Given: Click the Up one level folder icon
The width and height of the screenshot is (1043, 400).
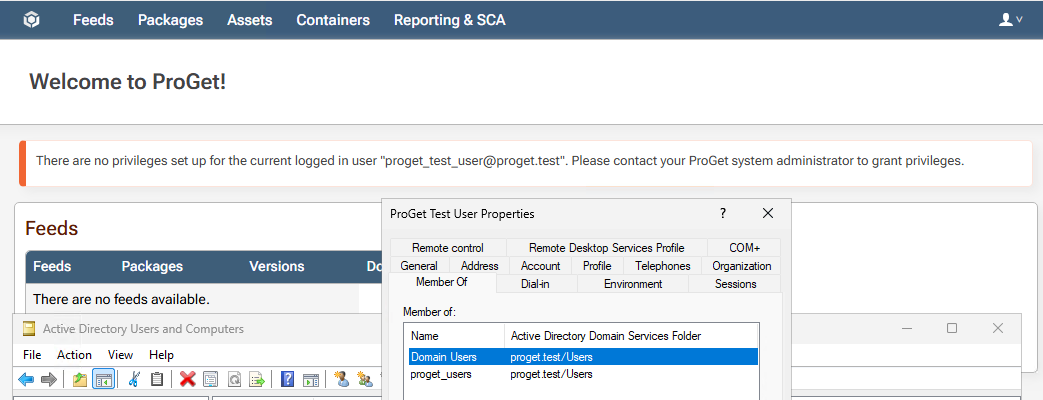Looking at the screenshot, I should coord(80,379).
